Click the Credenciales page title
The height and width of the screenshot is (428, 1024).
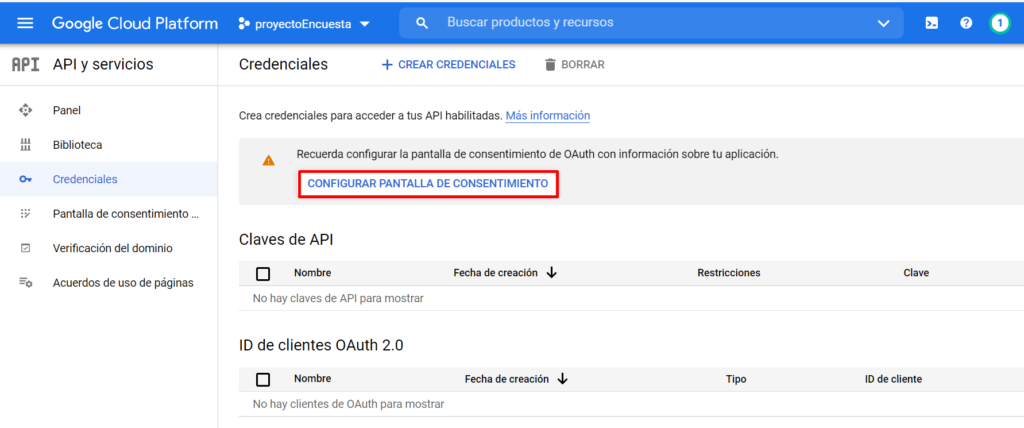point(283,65)
